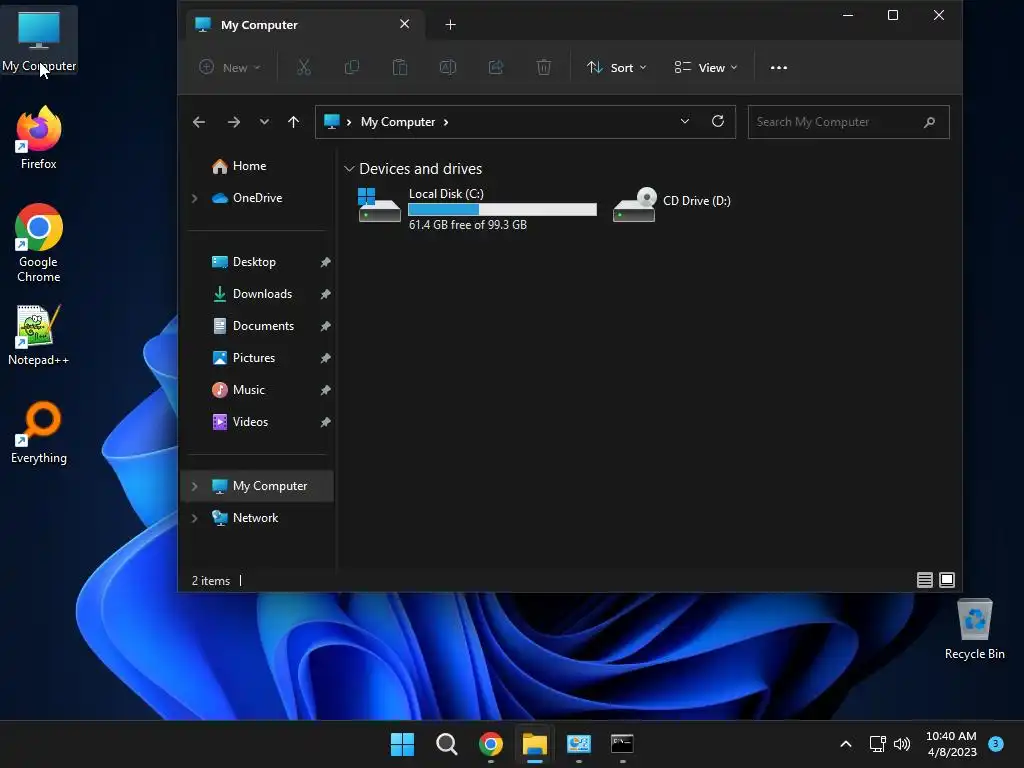Open the View dropdown menu
1024x768 pixels.
click(x=706, y=67)
